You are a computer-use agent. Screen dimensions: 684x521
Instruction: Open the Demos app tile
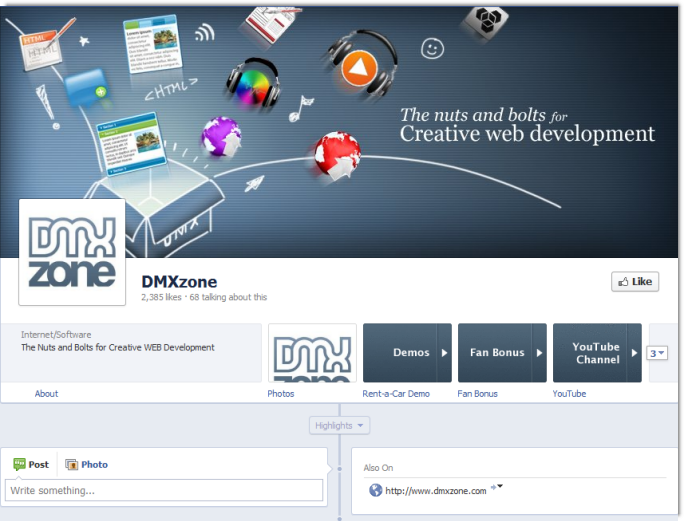[x=407, y=353]
